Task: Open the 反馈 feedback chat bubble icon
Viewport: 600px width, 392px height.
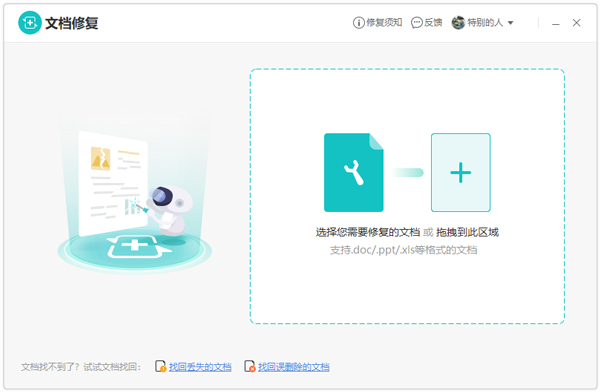Action: pos(416,23)
